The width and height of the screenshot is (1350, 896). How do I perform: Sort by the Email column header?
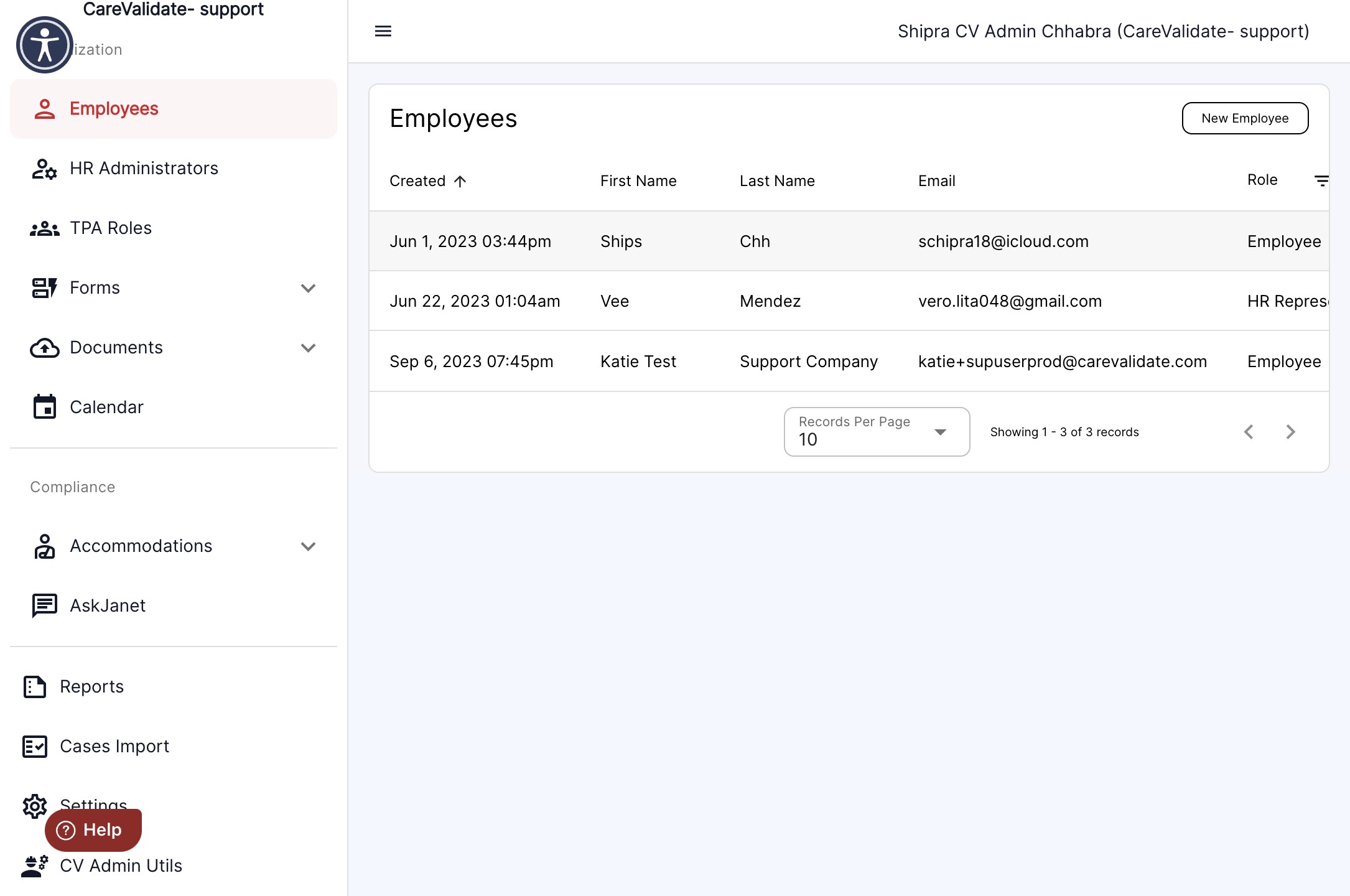(936, 181)
